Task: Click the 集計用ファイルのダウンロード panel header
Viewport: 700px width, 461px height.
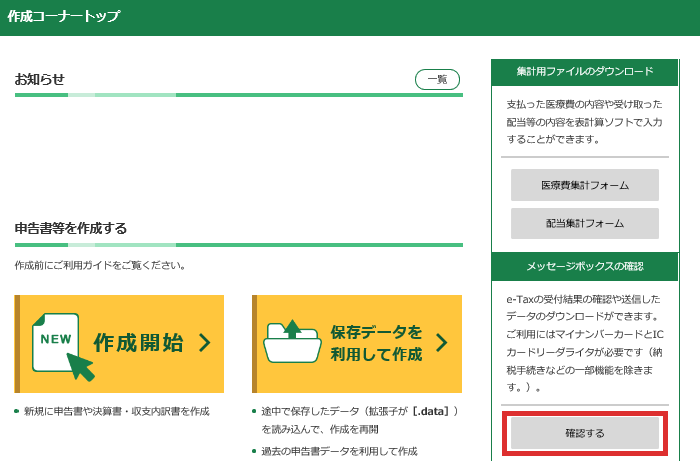Action: pos(584,72)
